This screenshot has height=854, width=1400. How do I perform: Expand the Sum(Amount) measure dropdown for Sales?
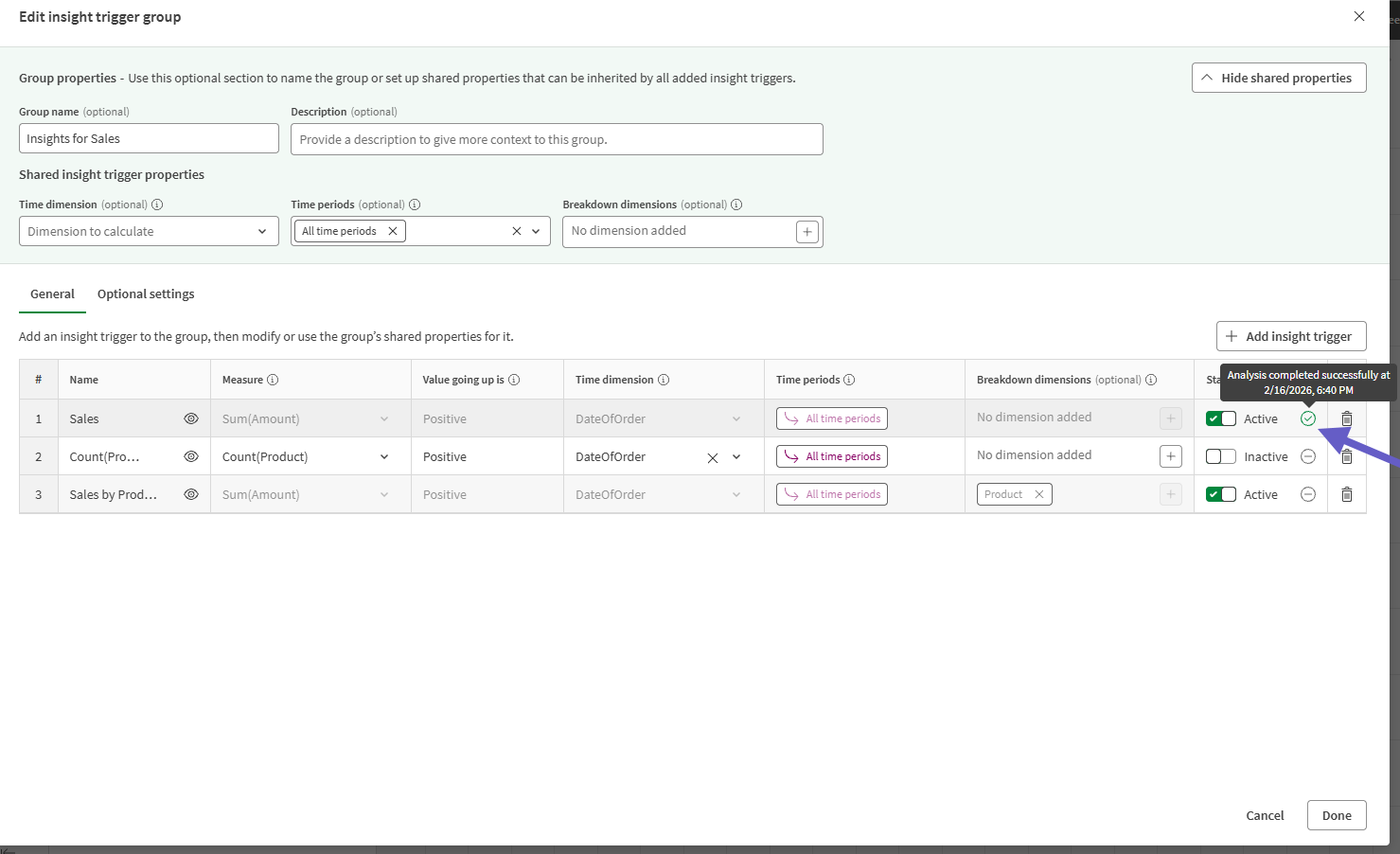point(383,418)
